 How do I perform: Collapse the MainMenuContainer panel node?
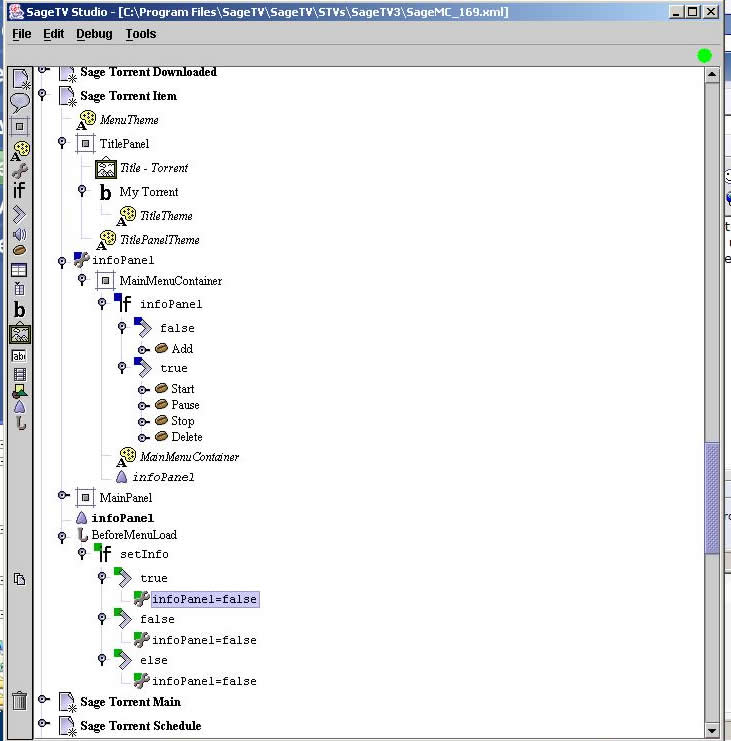pos(82,279)
